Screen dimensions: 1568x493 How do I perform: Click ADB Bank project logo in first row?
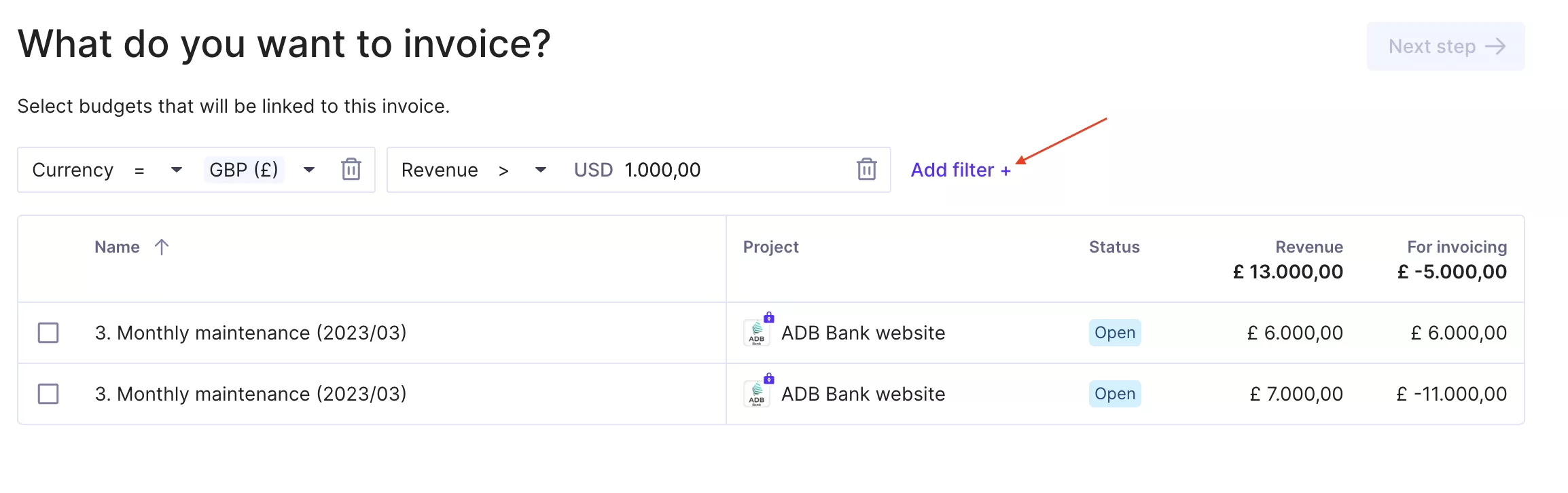756,333
